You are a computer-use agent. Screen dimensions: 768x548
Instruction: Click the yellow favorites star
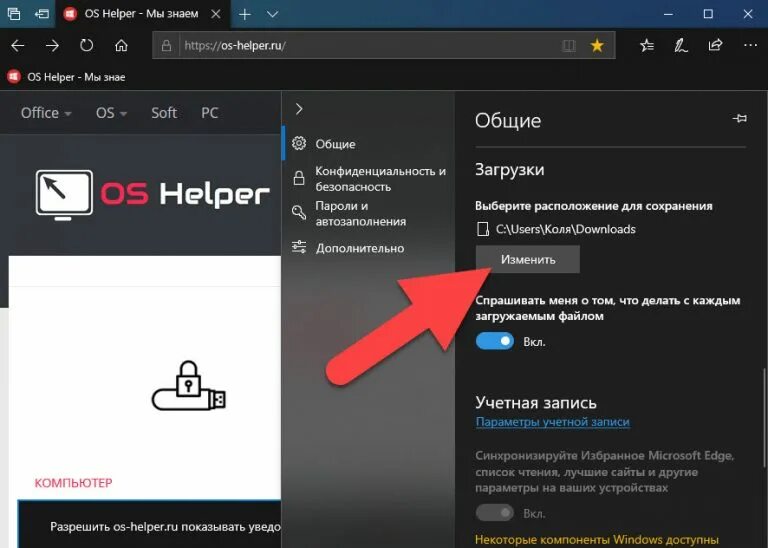[x=597, y=46]
